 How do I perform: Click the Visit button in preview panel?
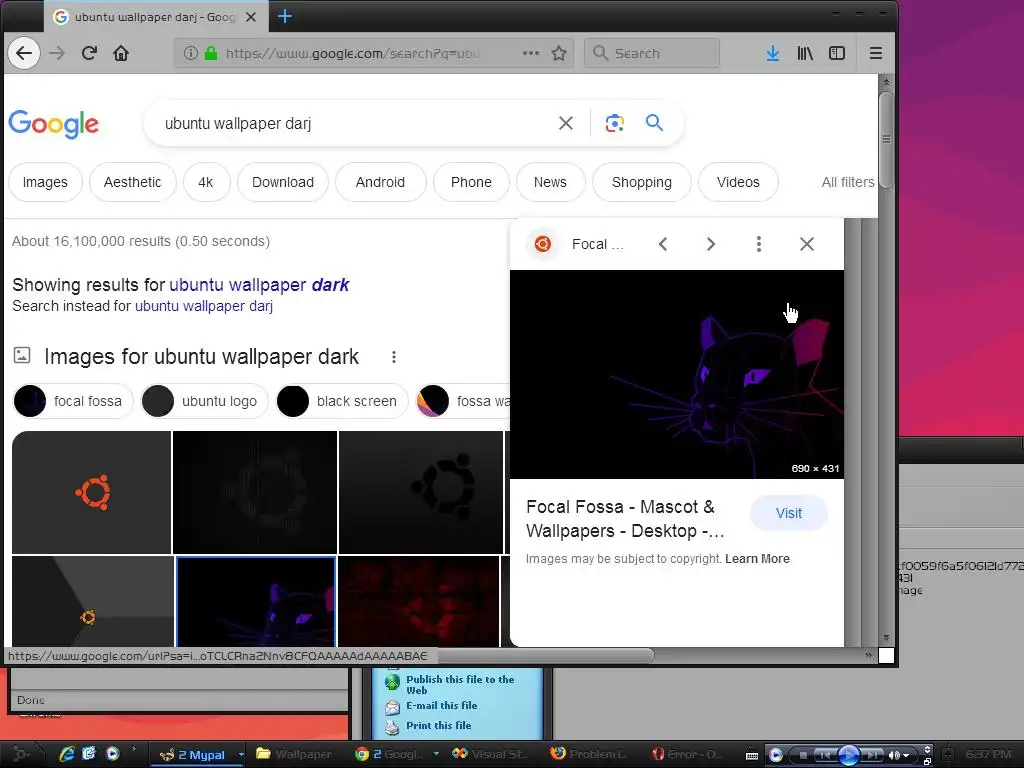pyautogui.click(x=789, y=513)
